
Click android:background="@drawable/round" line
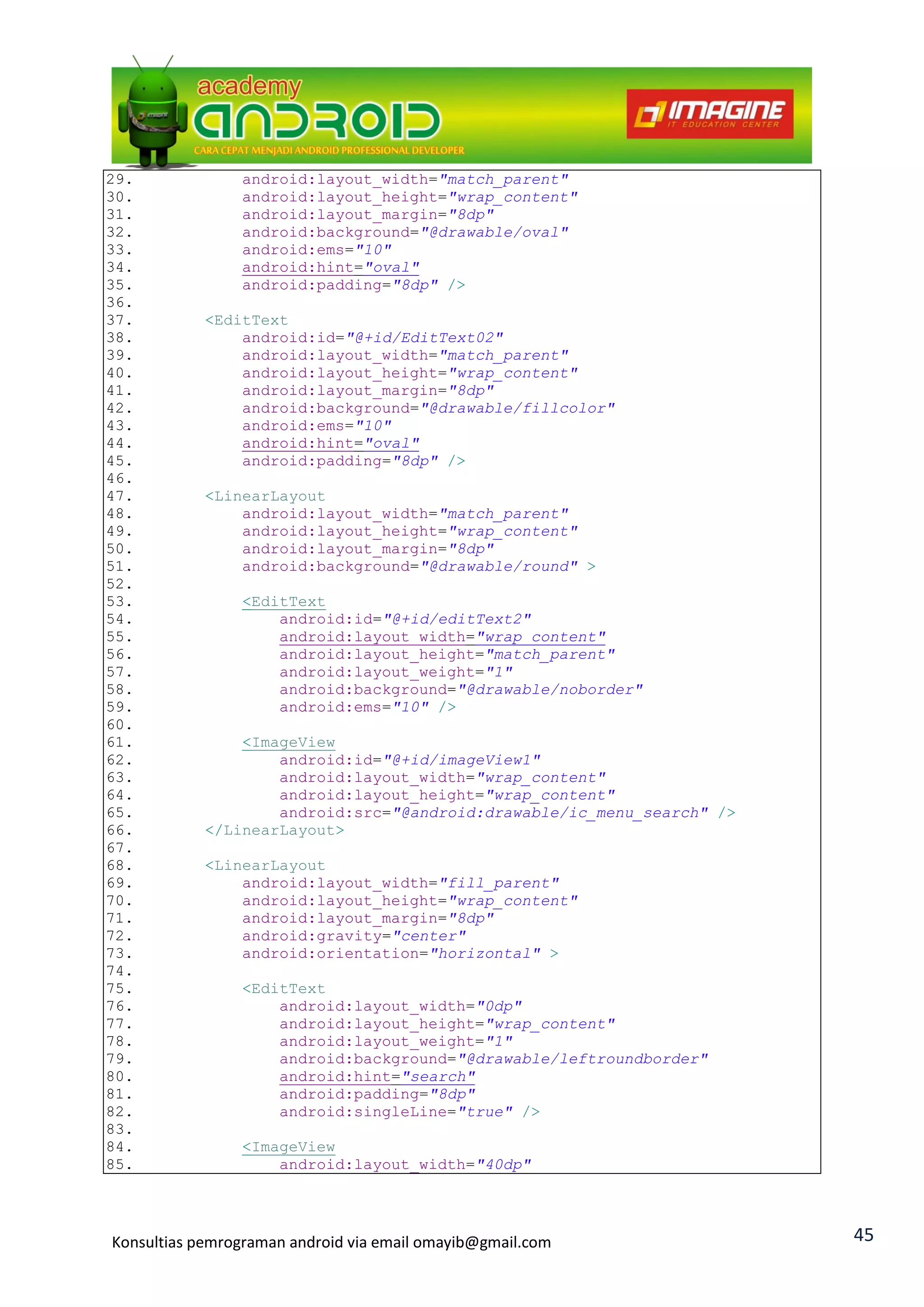pos(419,566)
